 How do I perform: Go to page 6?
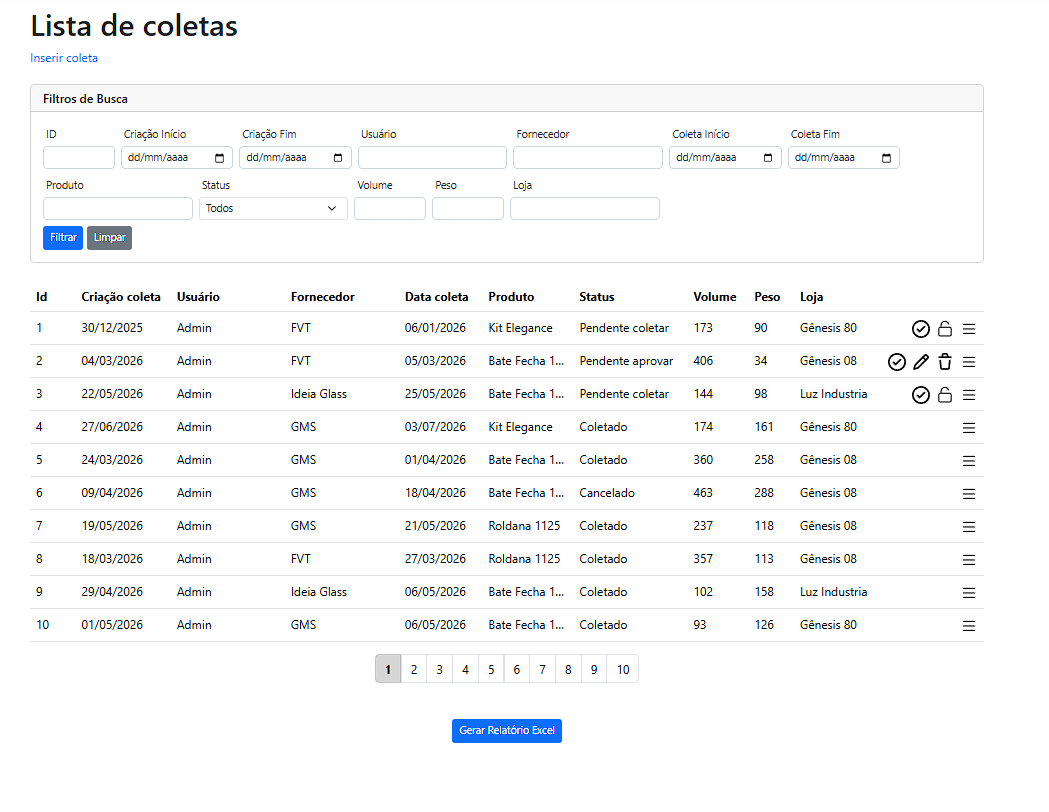[x=516, y=669]
